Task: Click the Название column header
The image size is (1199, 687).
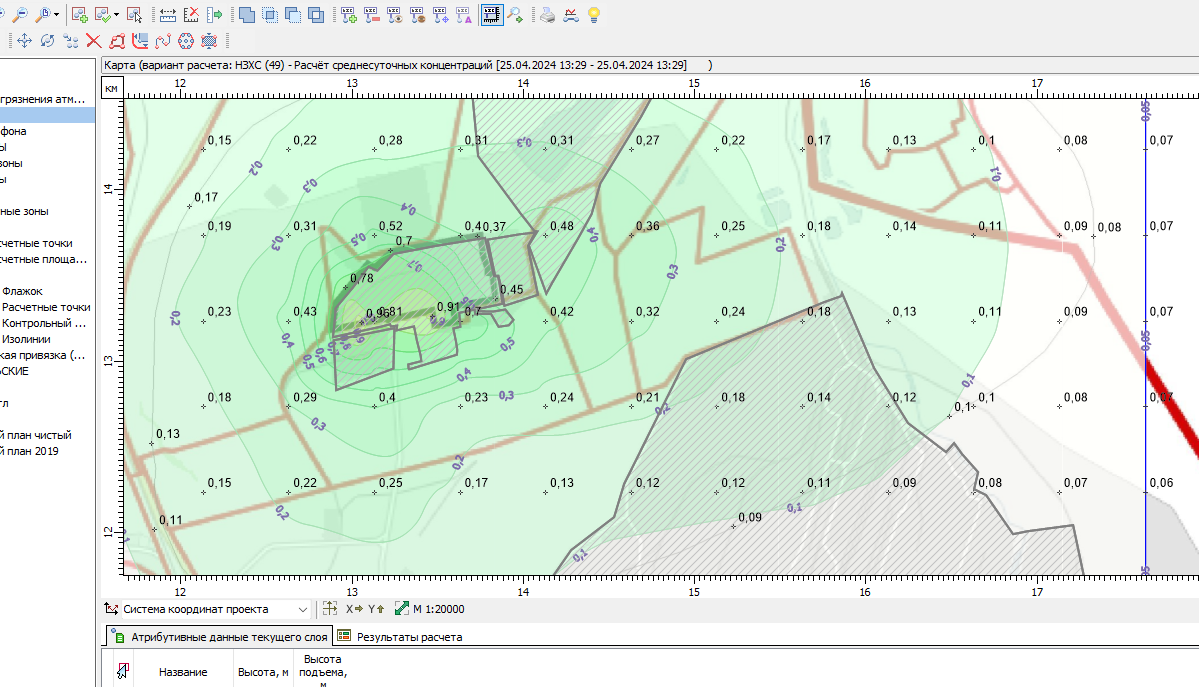Action: click(x=183, y=672)
